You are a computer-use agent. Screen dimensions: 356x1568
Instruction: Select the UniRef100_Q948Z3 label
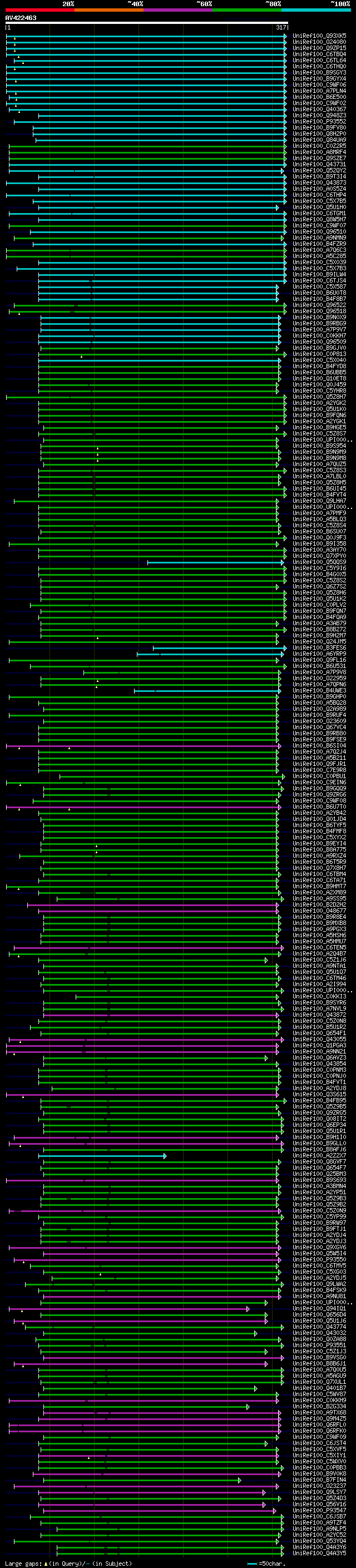point(319,116)
